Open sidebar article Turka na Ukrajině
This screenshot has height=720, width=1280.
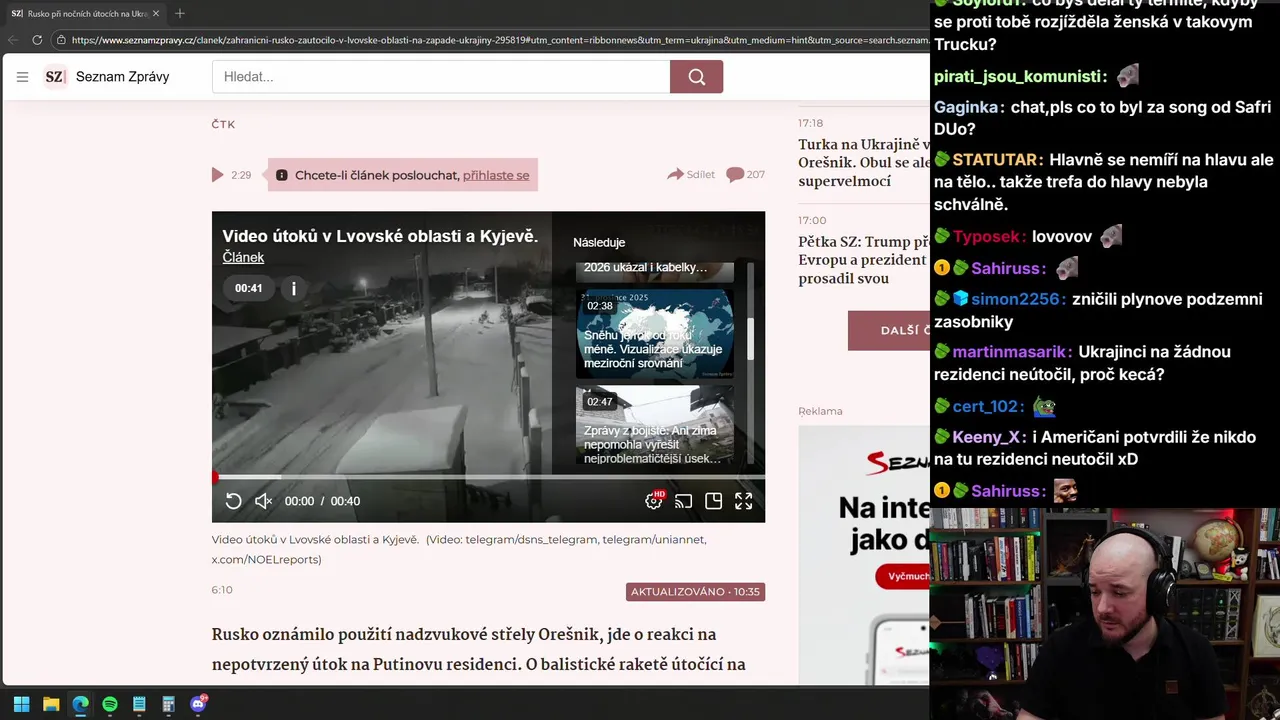tap(864, 163)
